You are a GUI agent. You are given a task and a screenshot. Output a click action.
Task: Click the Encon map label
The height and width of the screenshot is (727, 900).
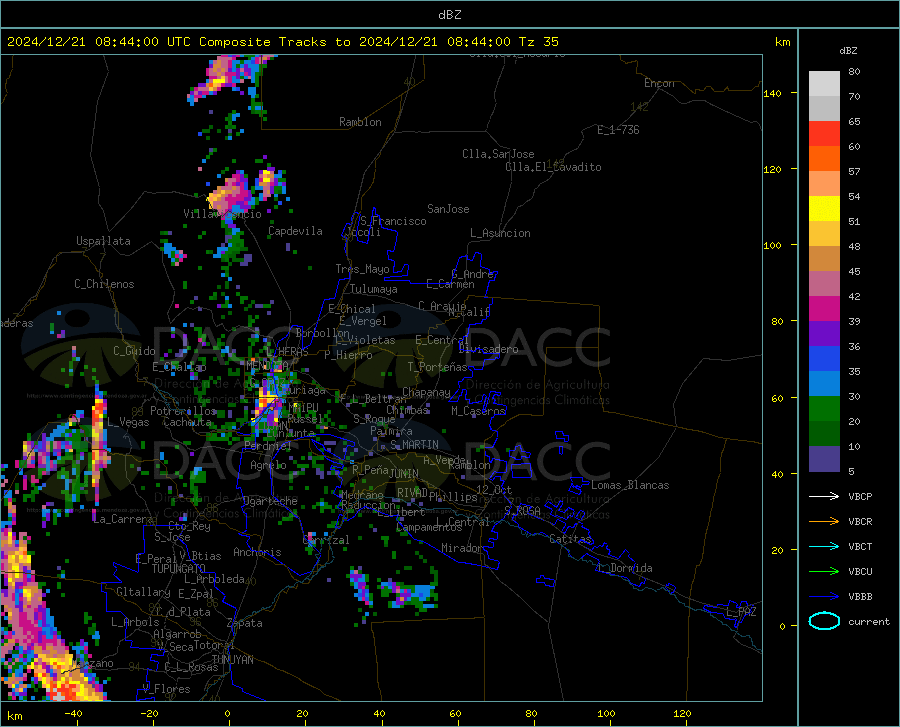659,83
